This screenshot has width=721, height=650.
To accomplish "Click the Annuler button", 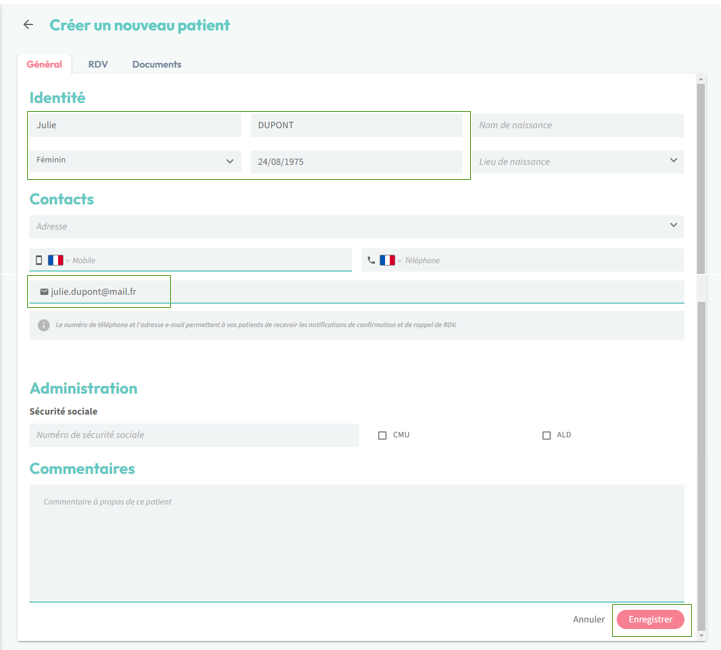I will (x=588, y=620).
